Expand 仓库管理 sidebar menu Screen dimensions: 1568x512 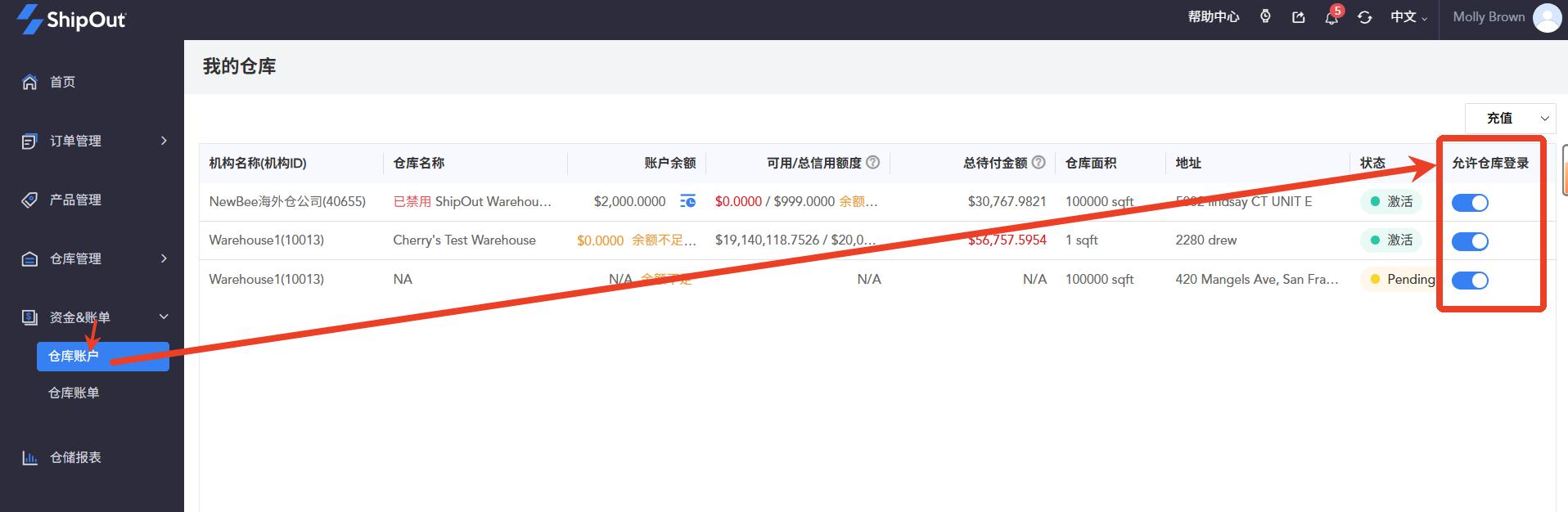94,258
